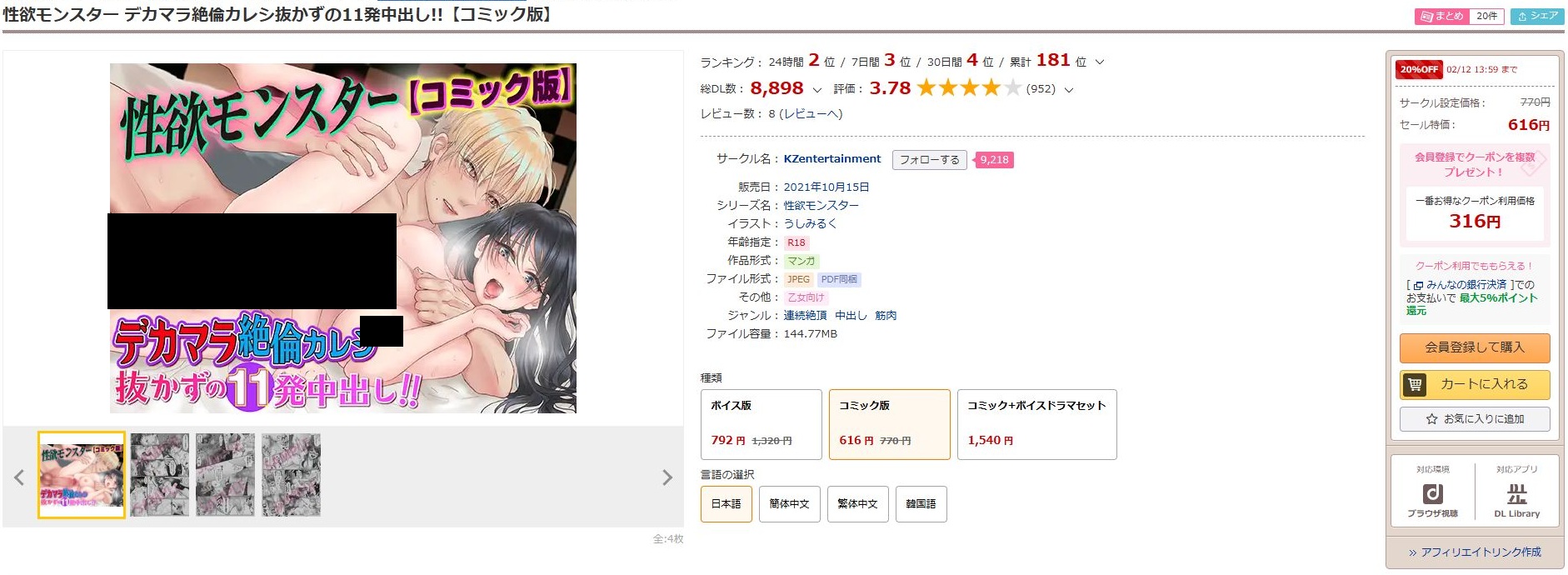This screenshot has height=575, width=1568.
Task: Click the フォローする follow button
Action: click(x=929, y=160)
